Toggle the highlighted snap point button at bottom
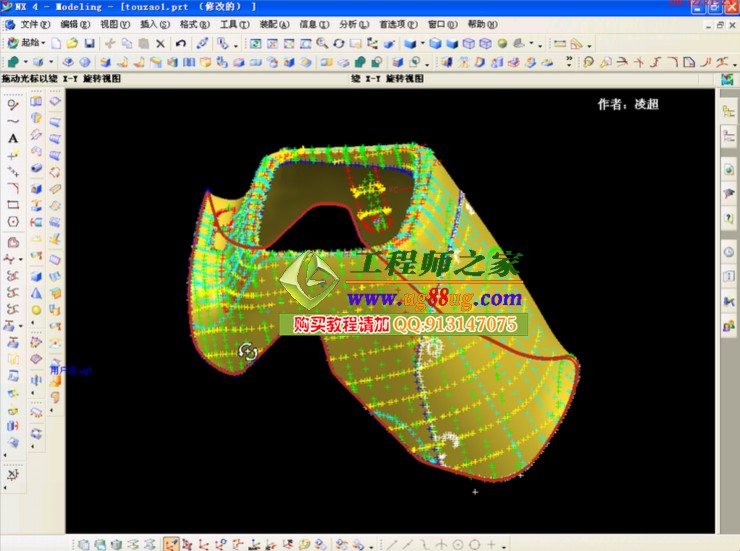Screen dimensions: 740x551 pos(171,544)
